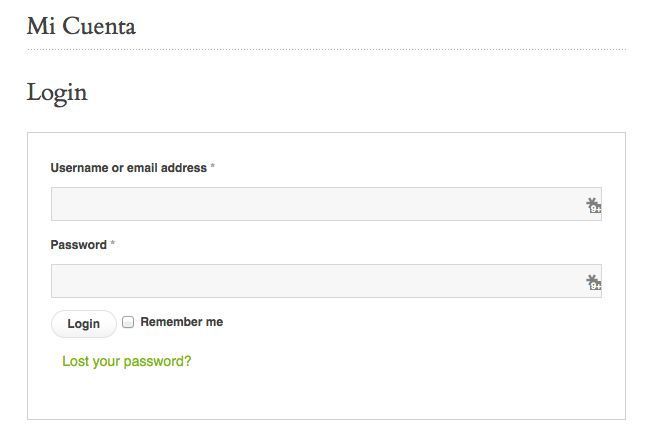
Task: Submit with the Login button
Action: [83, 324]
